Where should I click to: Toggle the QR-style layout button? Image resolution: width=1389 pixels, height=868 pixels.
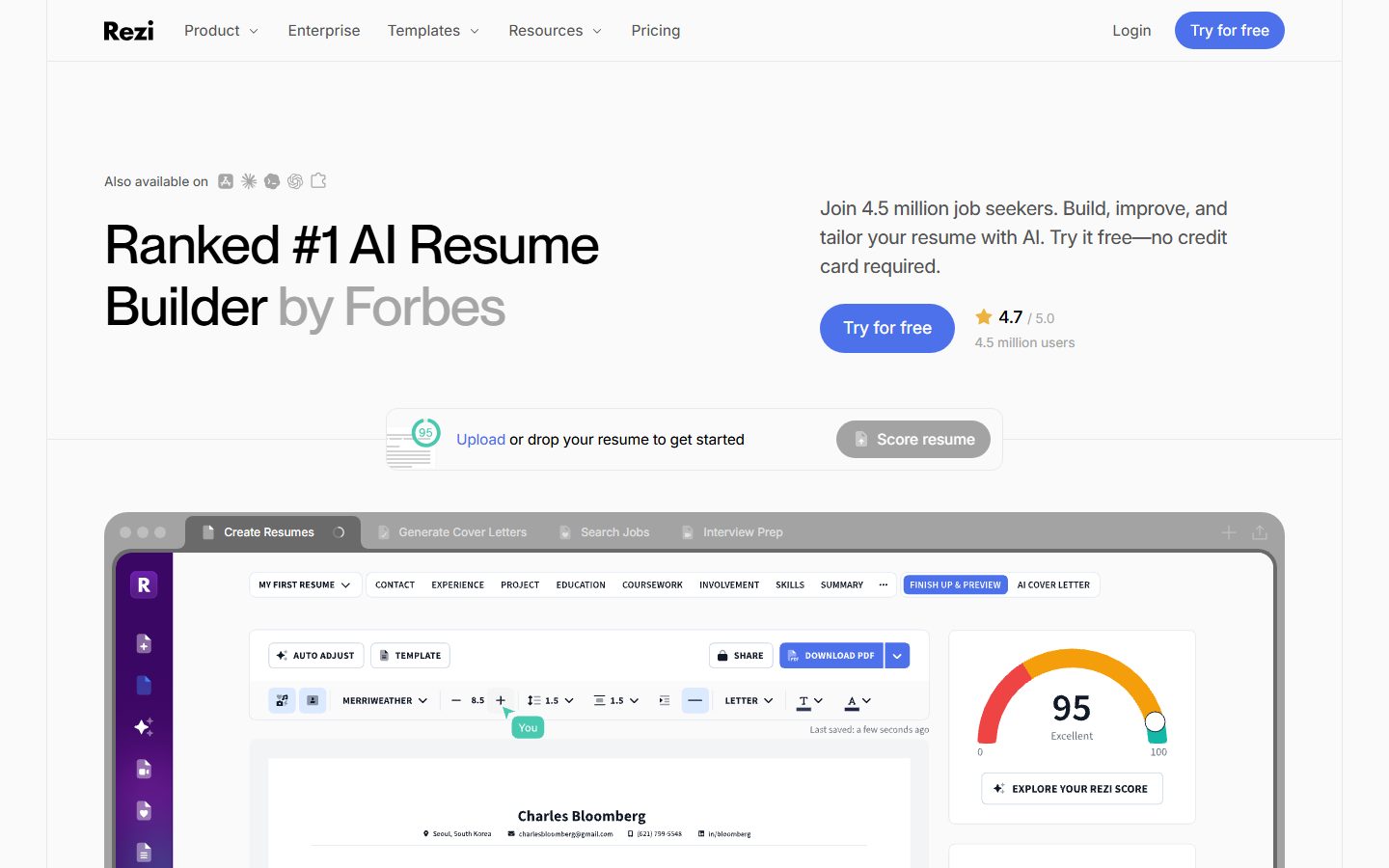282,701
